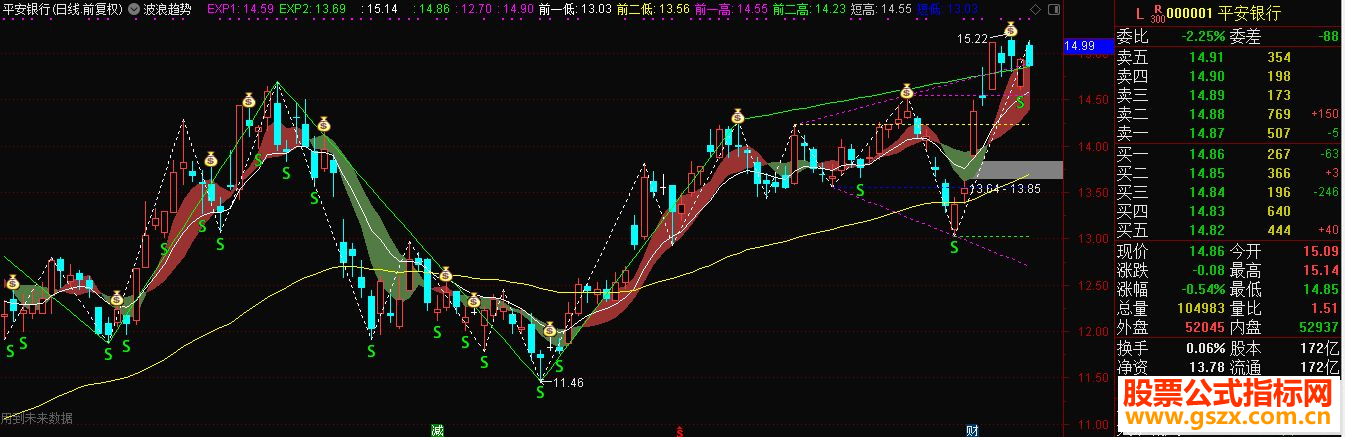This screenshot has height=437, width=1345.
Task: Open the indicator dropdown before 波浪趋势
Action: point(135,8)
